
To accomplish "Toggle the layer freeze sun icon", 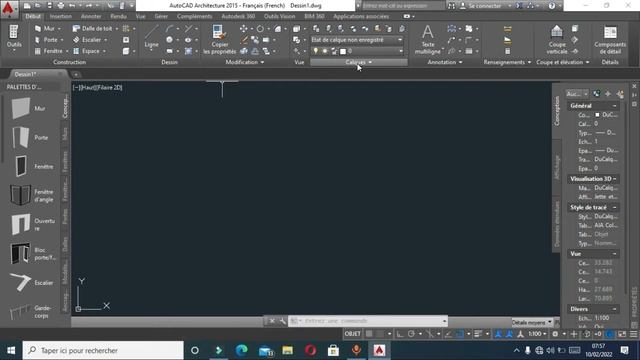I will click(325, 51).
